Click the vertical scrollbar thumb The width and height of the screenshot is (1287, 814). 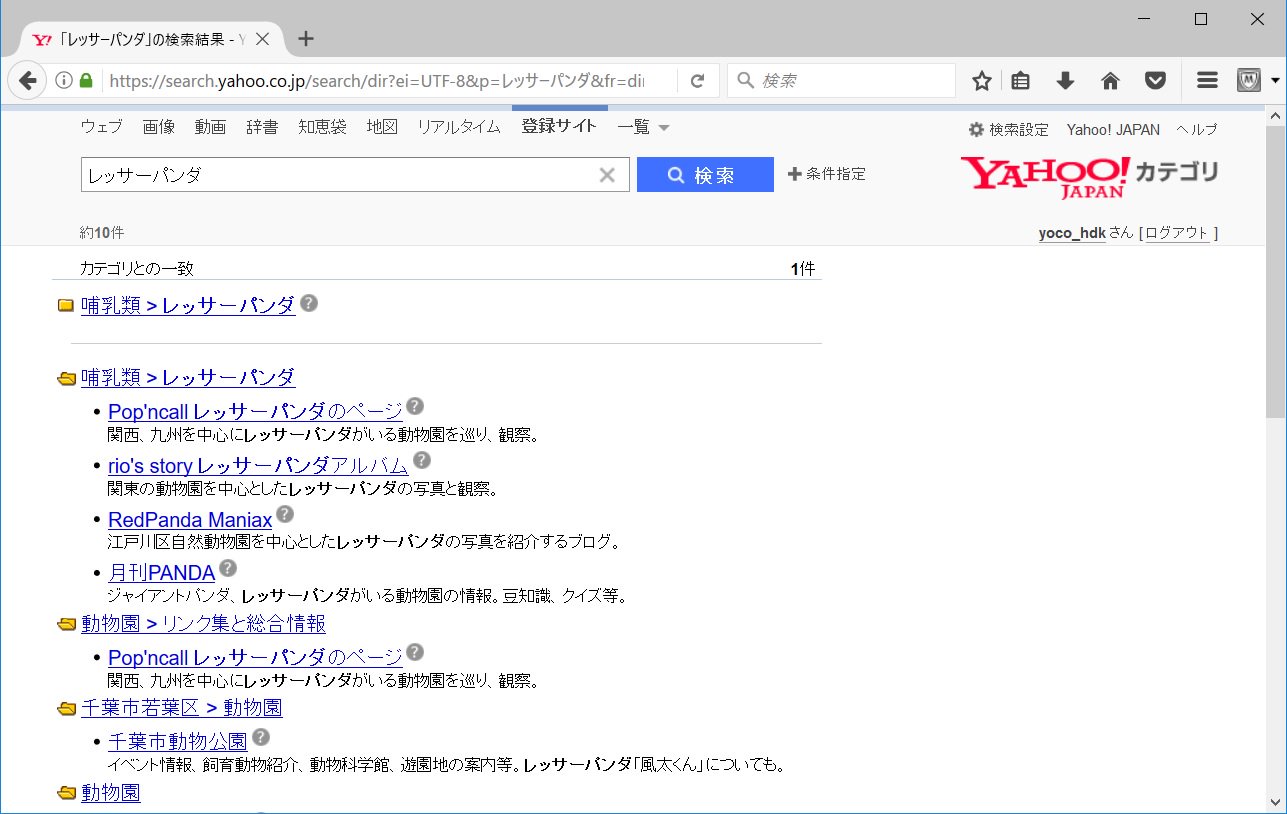tap(1276, 270)
